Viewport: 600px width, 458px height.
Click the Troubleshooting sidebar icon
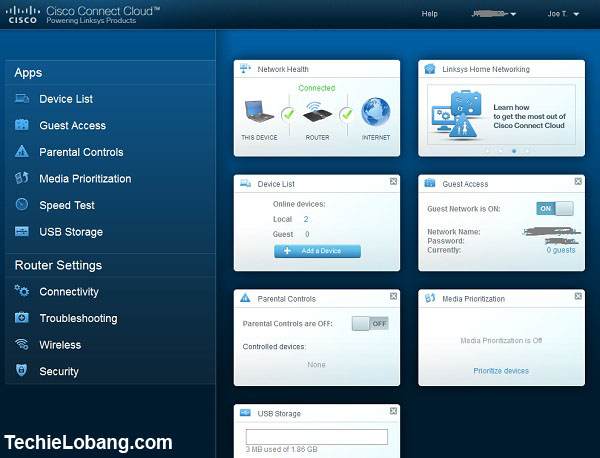[21, 318]
